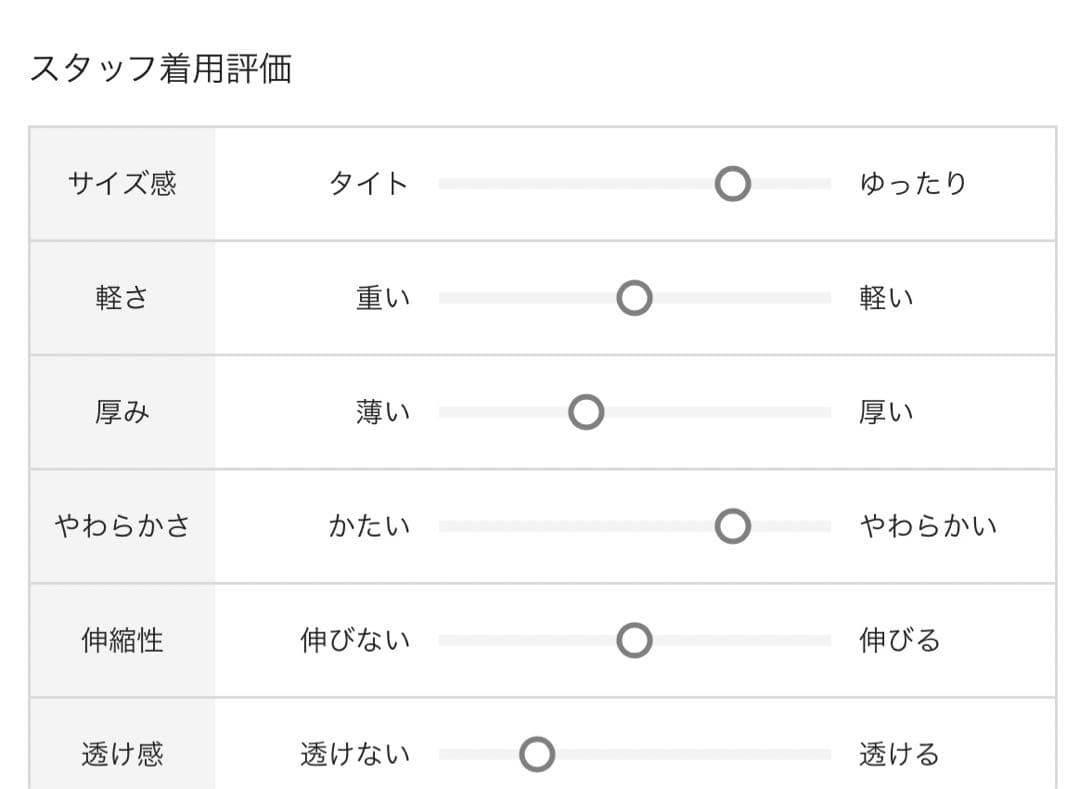Screen dimensions: 1080x789
Task: Select the ゆったり label
Action: (914, 183)
